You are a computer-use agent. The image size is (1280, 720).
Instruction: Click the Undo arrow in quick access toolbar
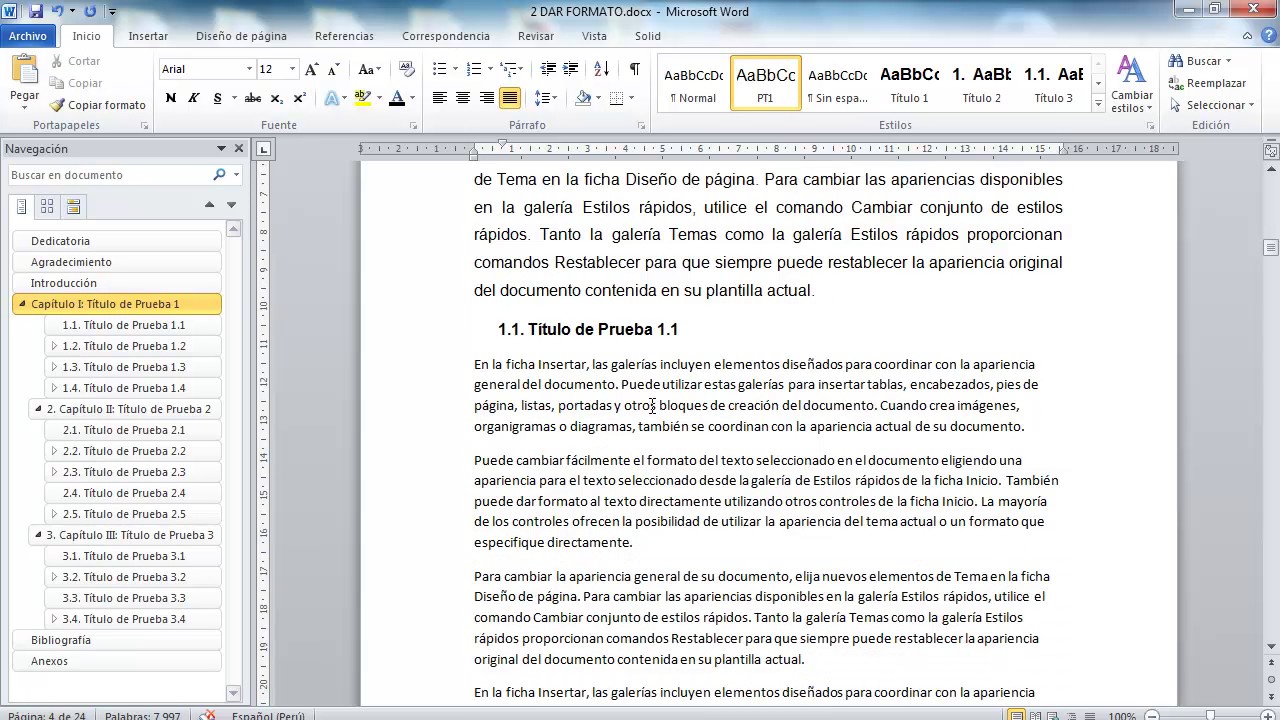click(57, 12)
